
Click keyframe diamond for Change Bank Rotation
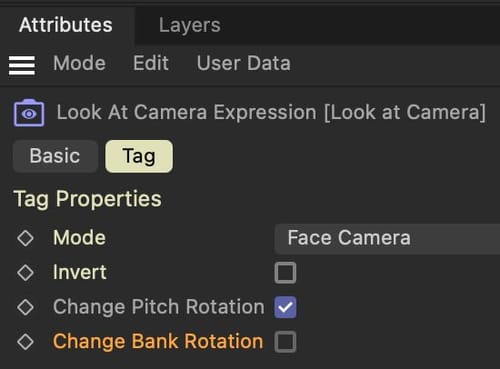tap(25, 342)
